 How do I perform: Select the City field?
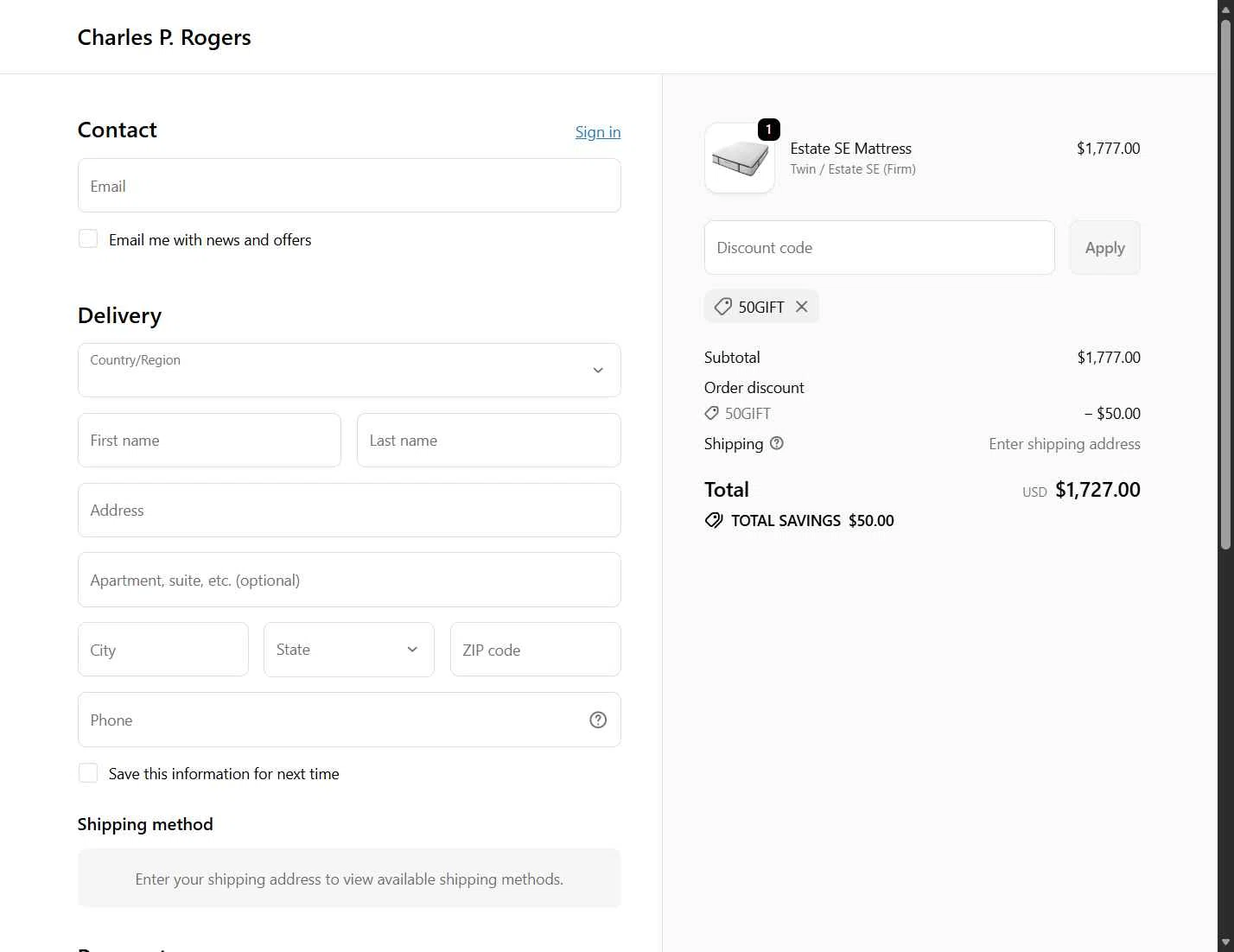pos(163,650)
